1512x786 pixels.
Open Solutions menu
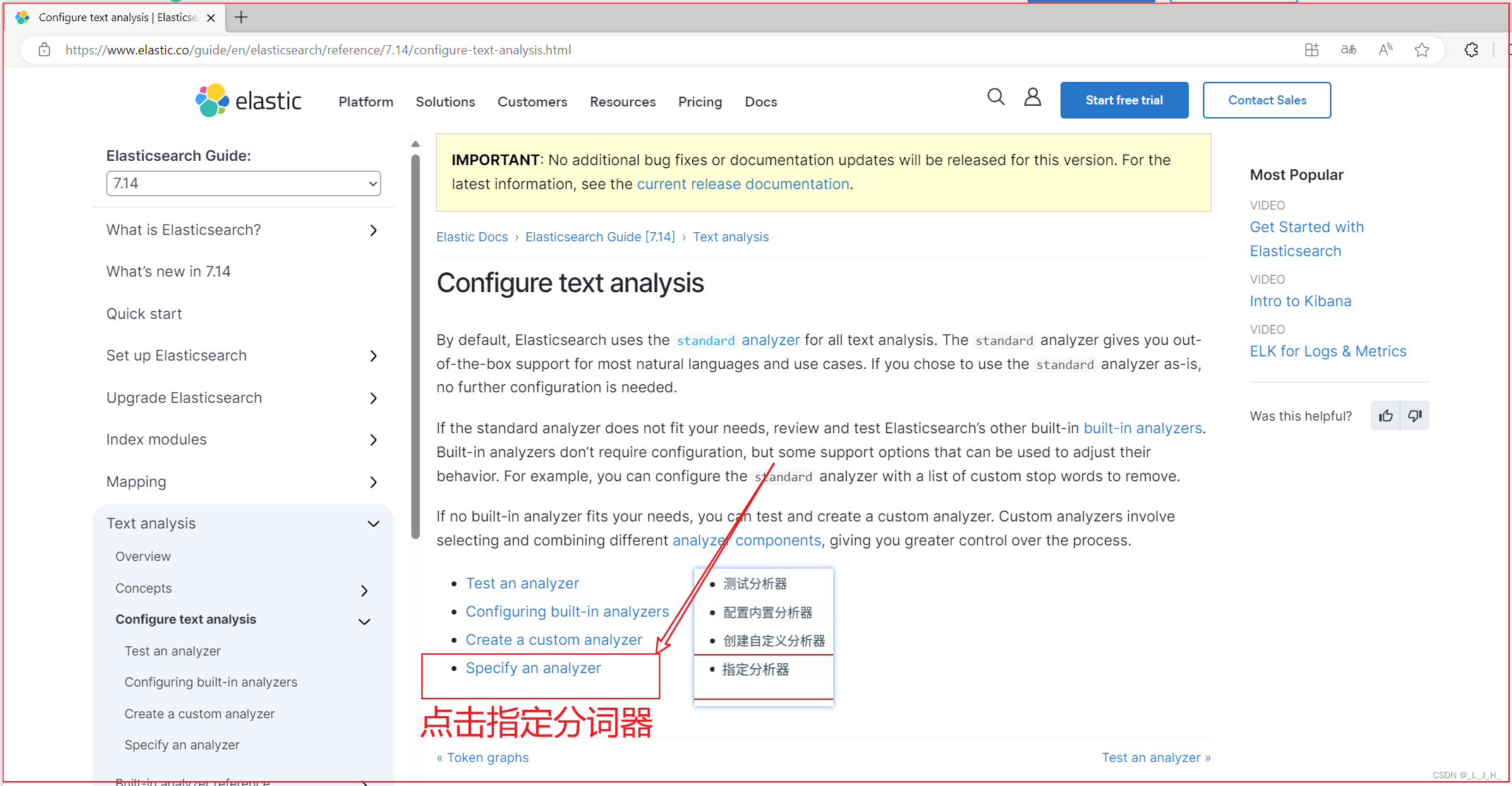(445, 102)
